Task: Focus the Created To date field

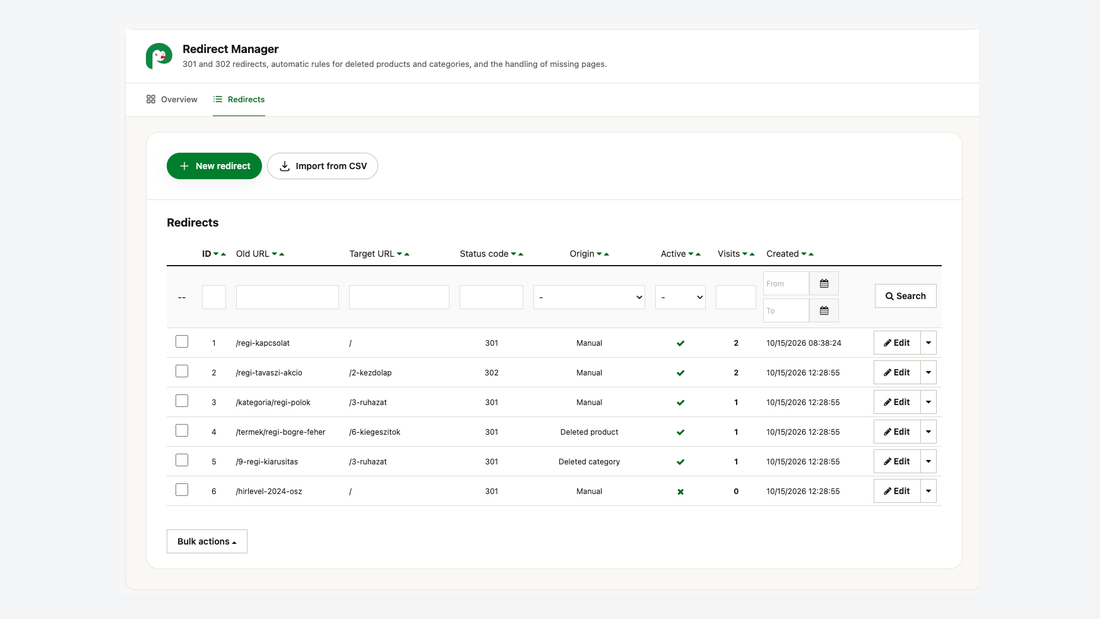Action: (786, 310)
